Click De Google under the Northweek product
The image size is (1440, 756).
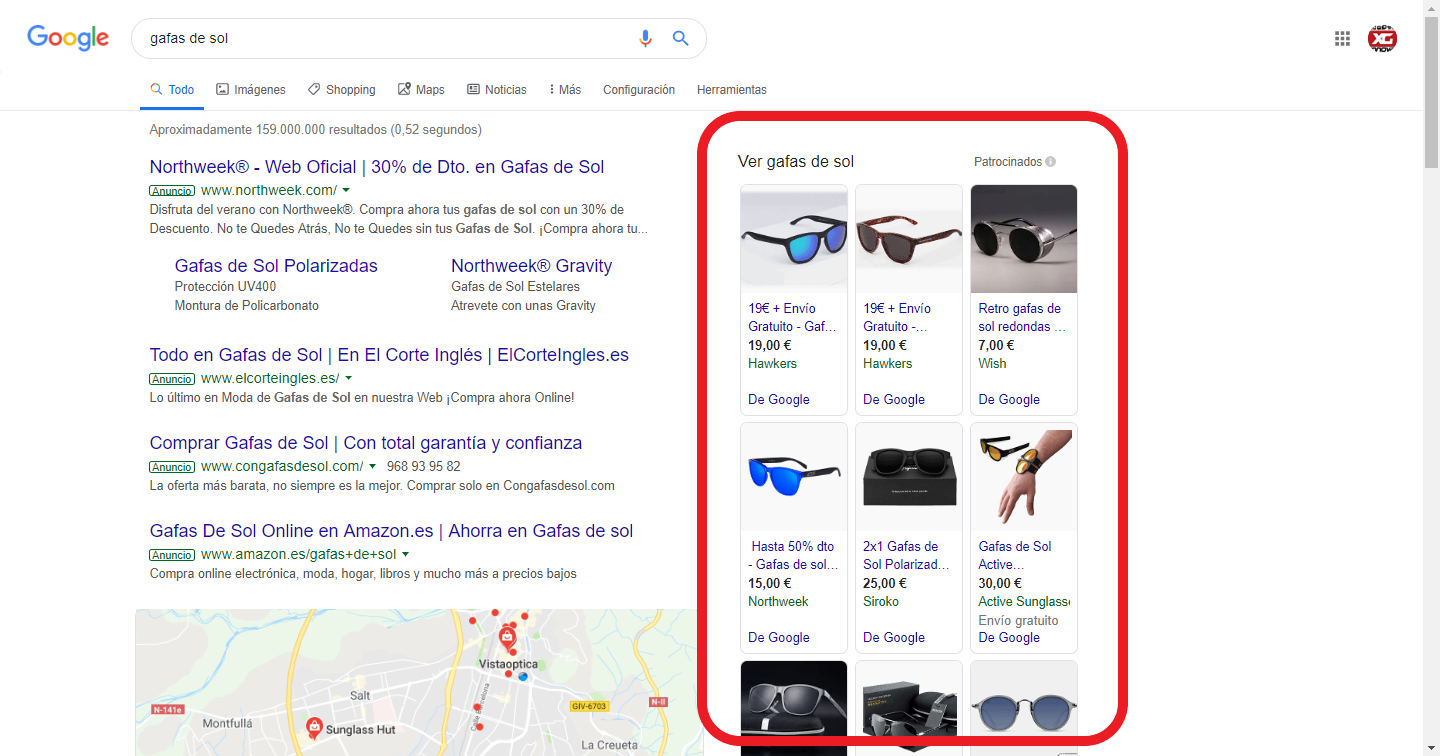779,638
